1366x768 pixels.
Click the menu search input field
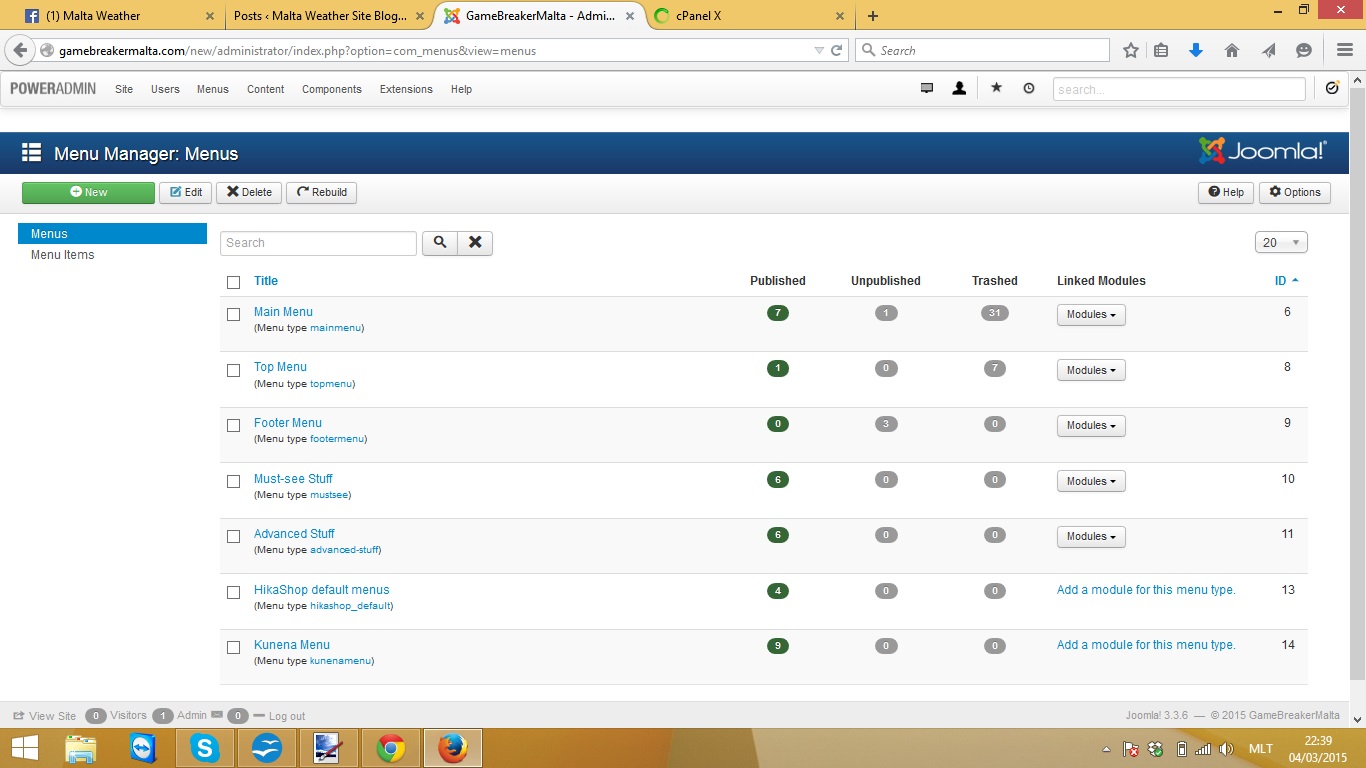318,243
